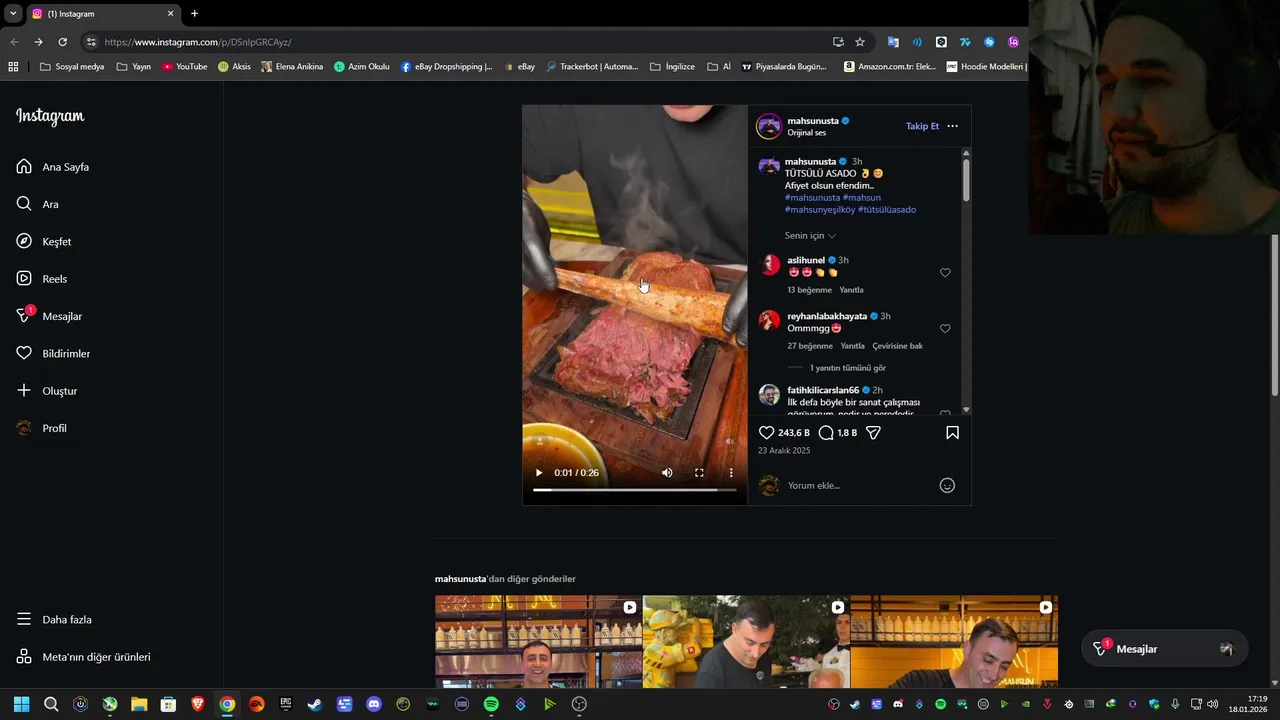This screenshot has height=720, width=1280.
Task: Open third related post thumbnail
Action: (x=954, y=642)
